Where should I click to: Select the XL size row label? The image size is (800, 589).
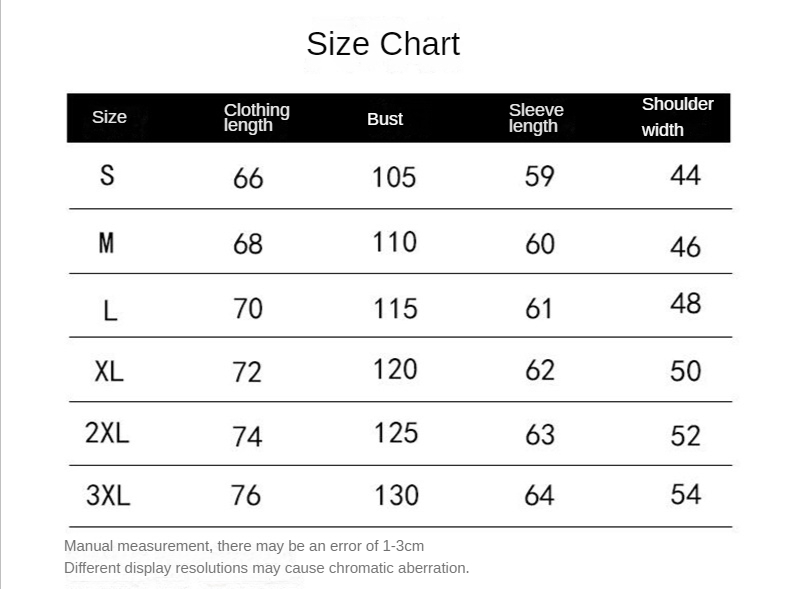click(109, 371)
